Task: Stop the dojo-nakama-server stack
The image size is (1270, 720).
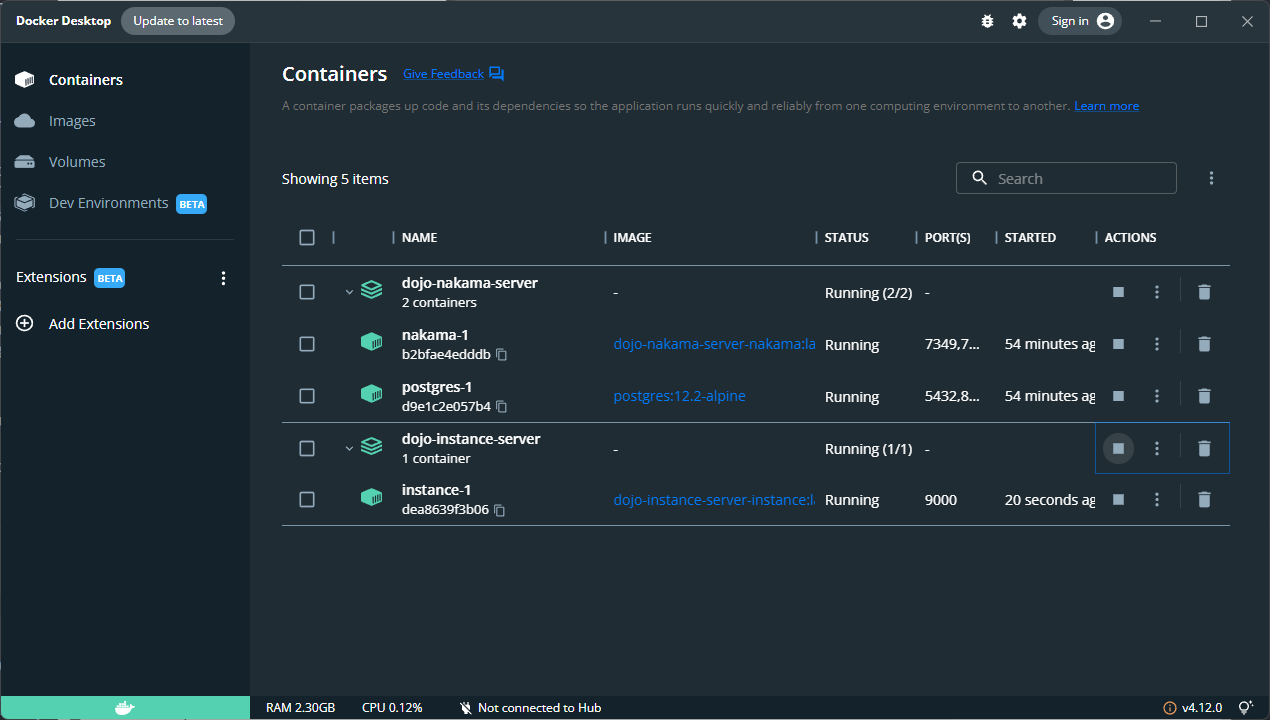Action: point(1118,292)
